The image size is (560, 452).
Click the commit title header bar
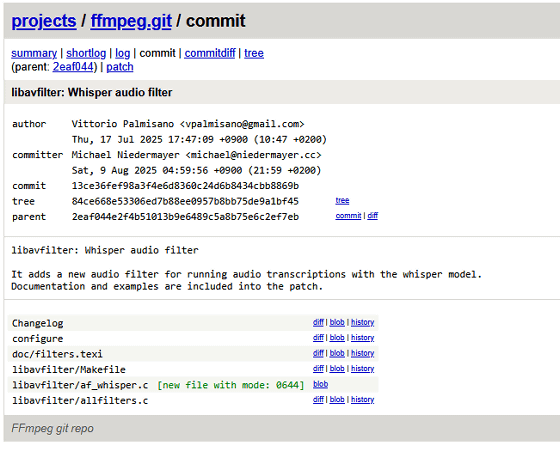point(282,92)
